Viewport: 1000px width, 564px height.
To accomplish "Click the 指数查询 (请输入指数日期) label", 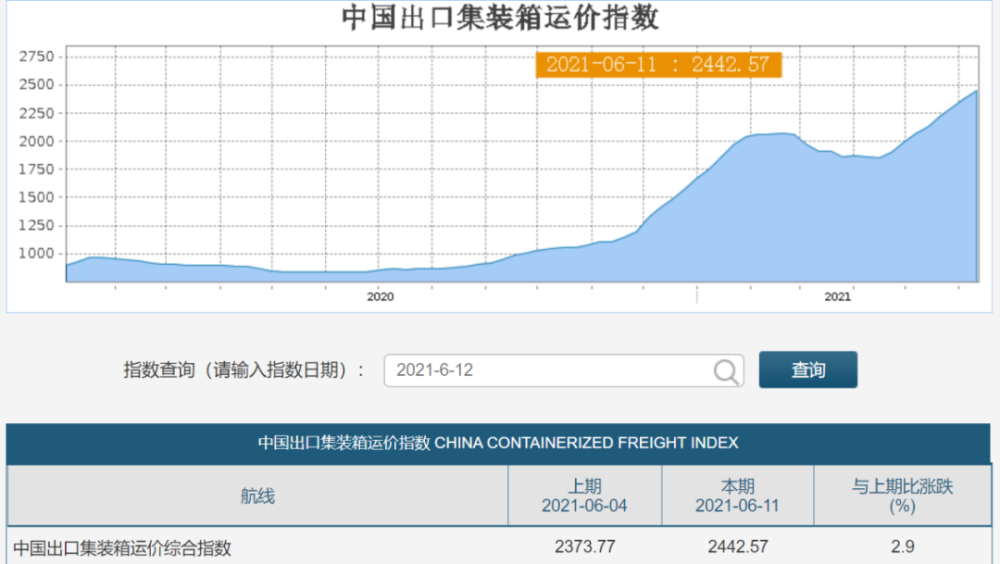I will (243, 370).
